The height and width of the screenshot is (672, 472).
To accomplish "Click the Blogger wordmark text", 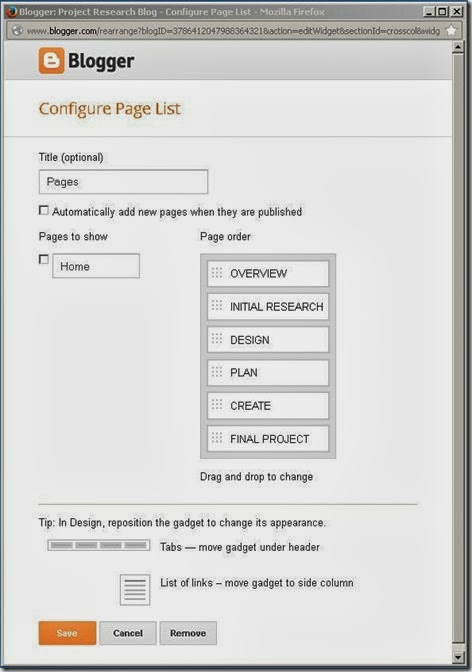I will (101, 61).
